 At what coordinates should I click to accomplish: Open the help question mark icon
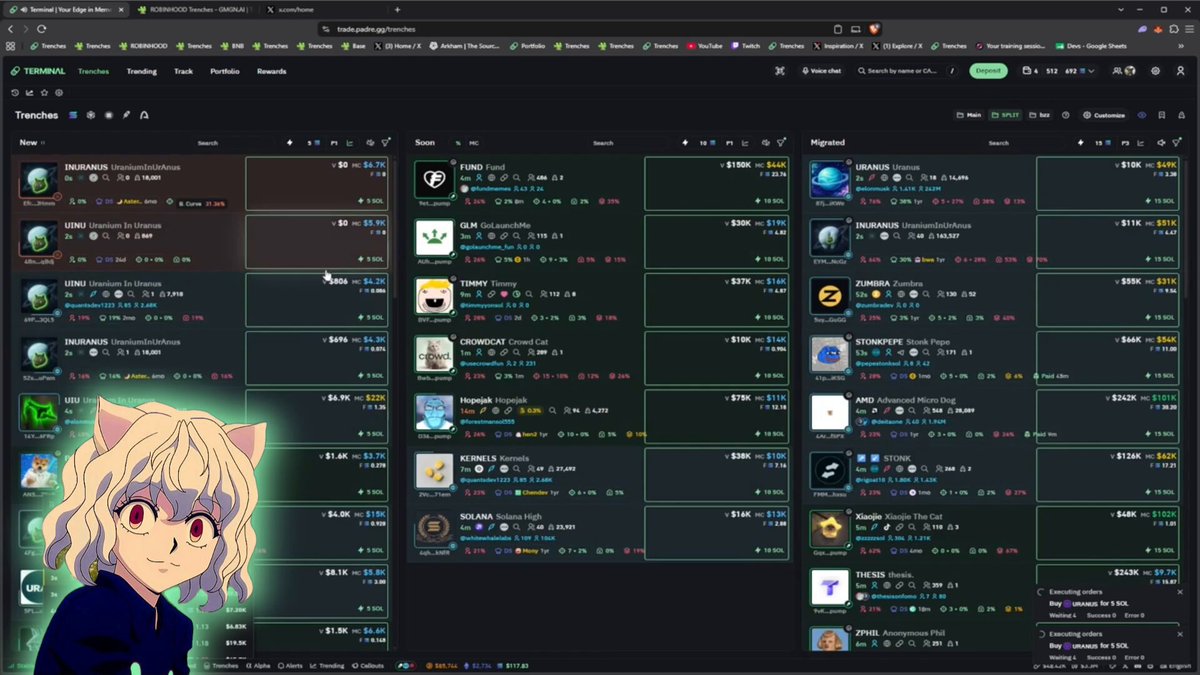click(x=1066, y=115)
